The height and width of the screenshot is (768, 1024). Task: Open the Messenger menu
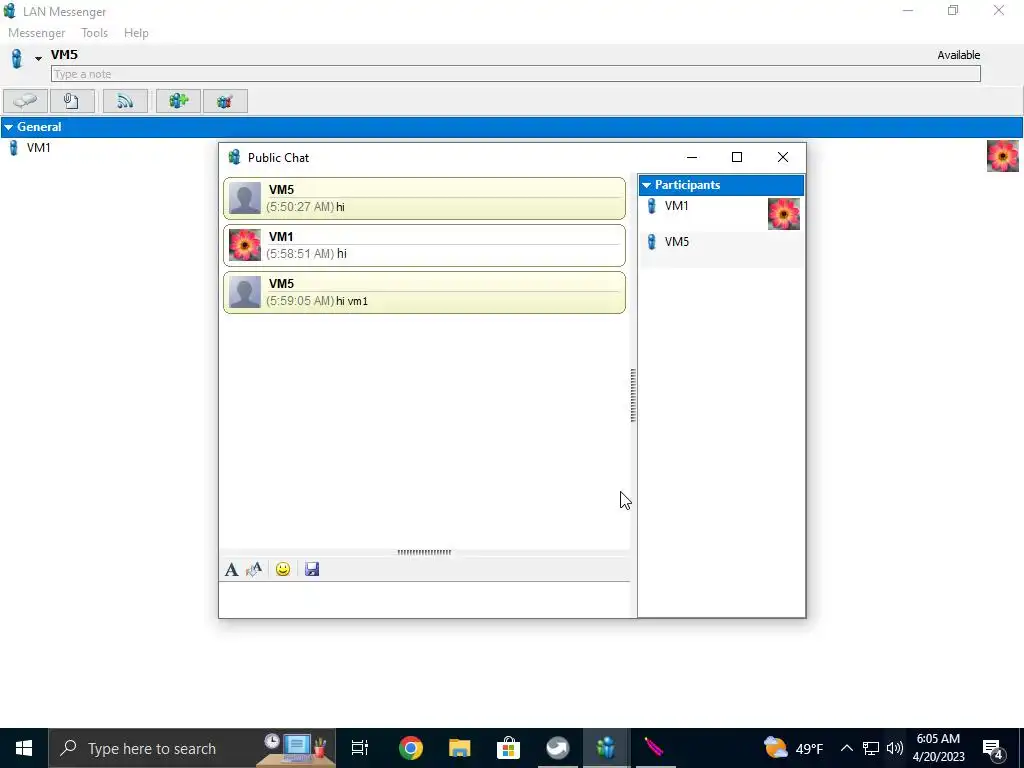click(x=37, y=33)
